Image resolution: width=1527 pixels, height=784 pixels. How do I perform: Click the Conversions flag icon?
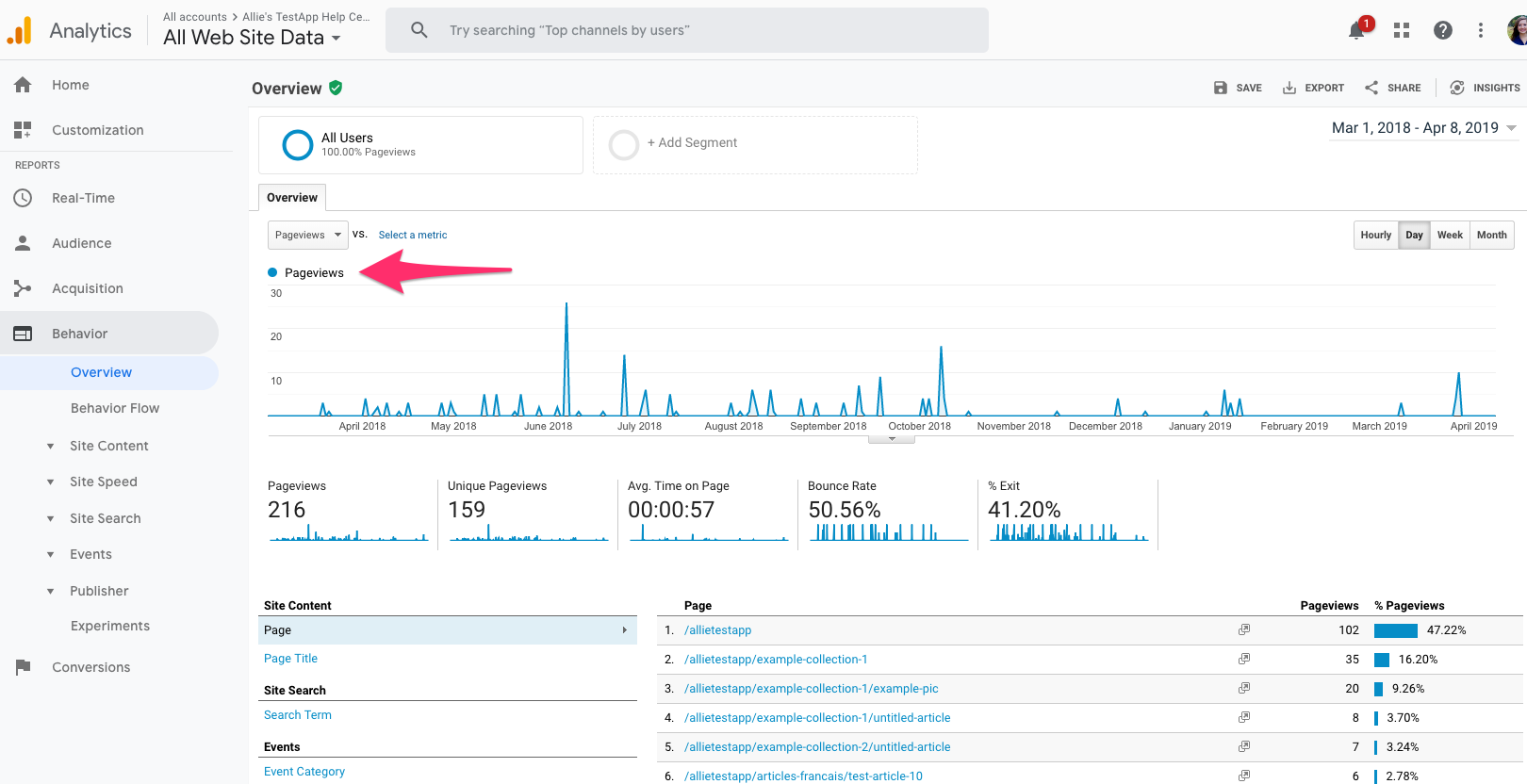click(x=23, y=667)
